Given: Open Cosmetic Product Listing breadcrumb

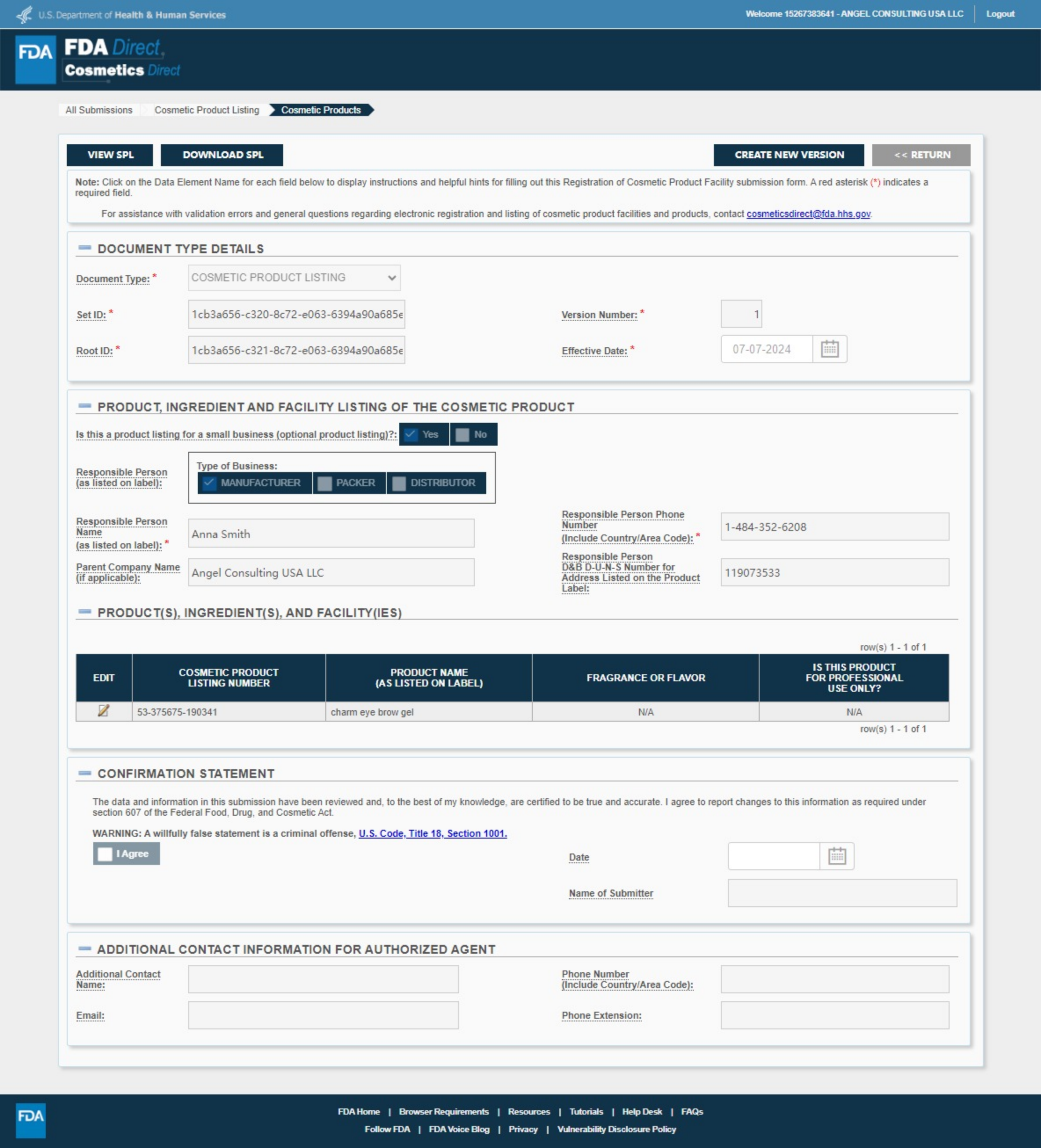Looking at the screenshot, I should [x=207, y=110].
